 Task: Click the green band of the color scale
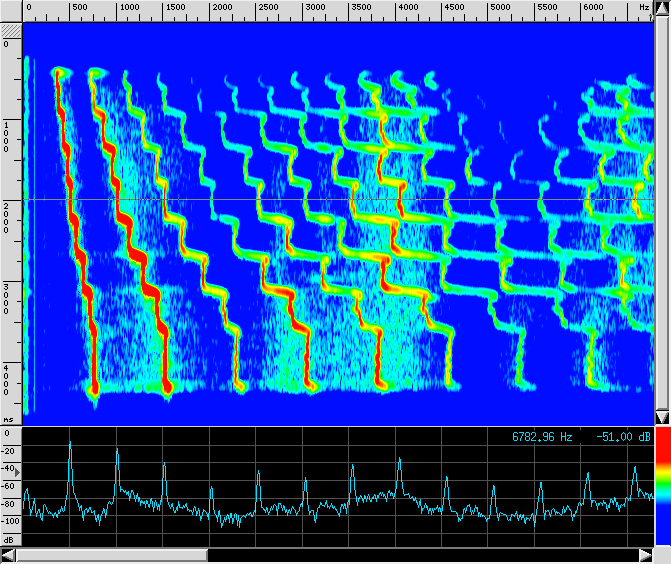pyautogui.click(x=662, y=480)
